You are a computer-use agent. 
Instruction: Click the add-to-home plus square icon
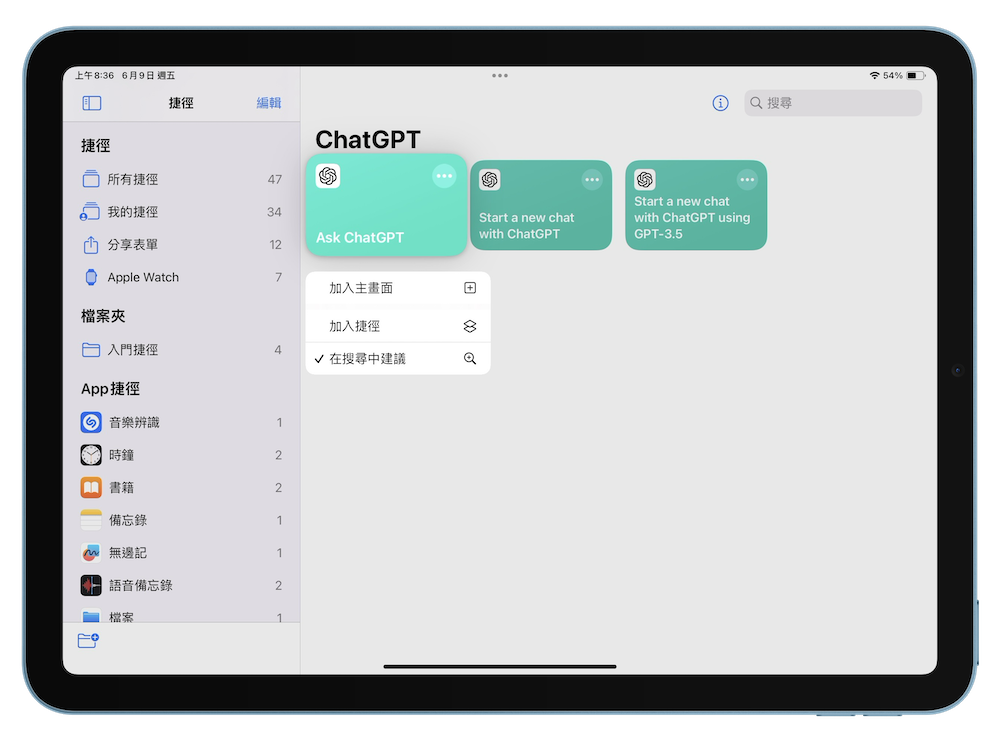pyautogui.click(x=470, y=288)
